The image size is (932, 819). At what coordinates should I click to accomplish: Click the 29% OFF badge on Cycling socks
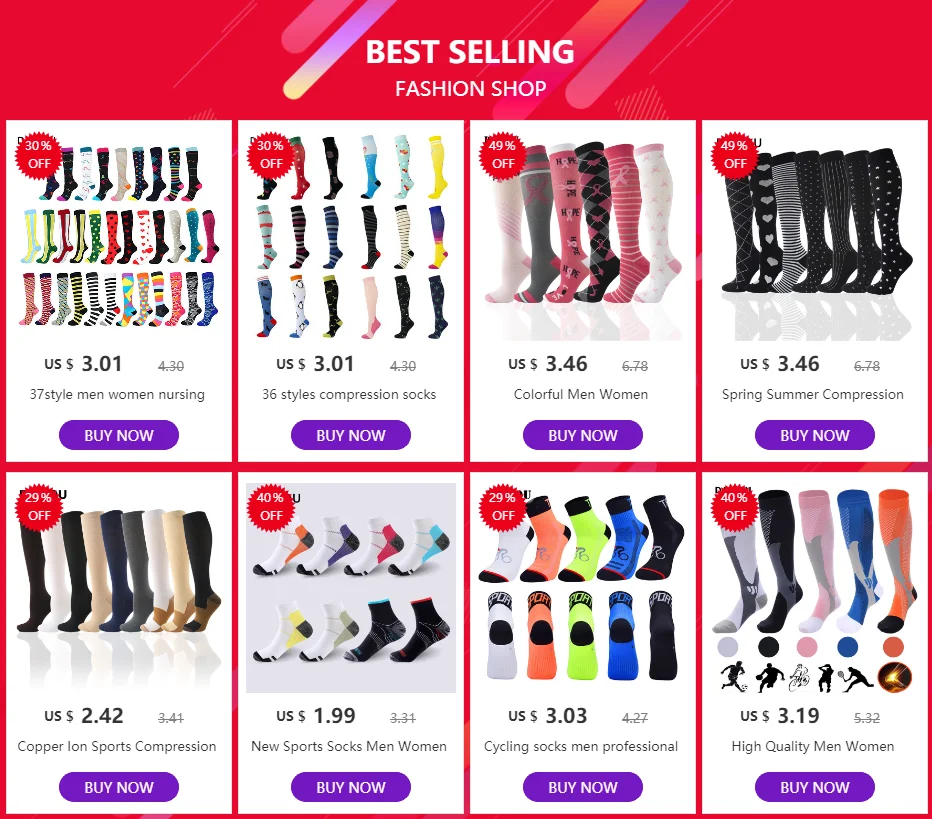click(502, 506)
